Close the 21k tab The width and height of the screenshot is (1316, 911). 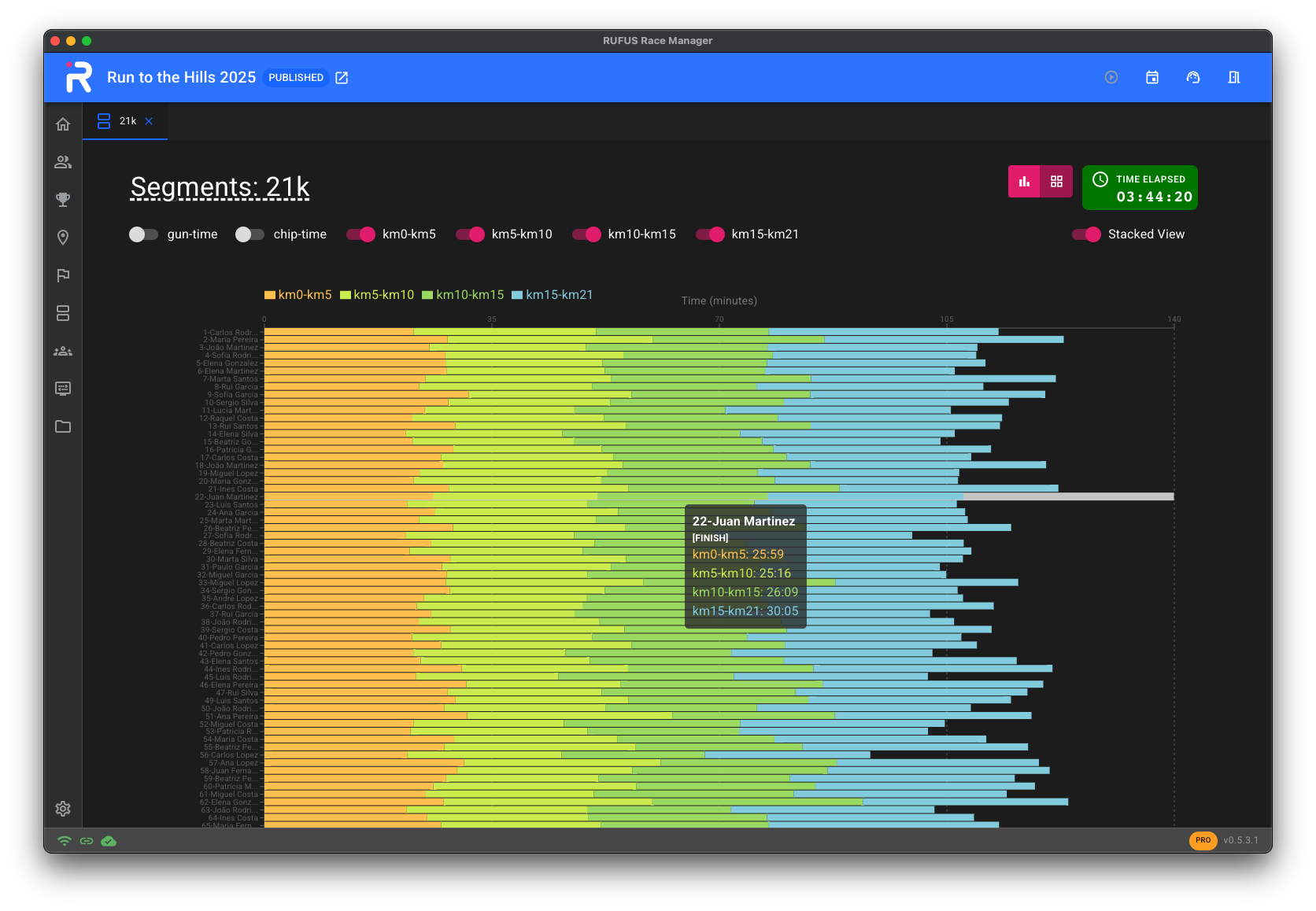pyautogui.click(x=149, y=121)
